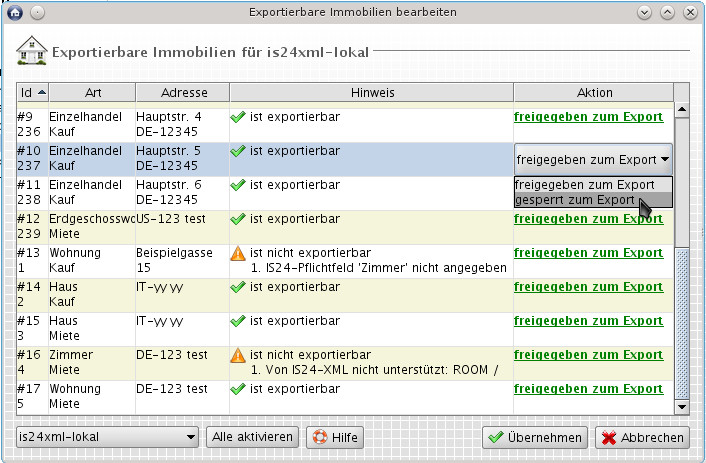This screenshot has height=463, width=706.
Task: Click the Adresse column header
Action: pyautogui.click(x=182, y=92)
